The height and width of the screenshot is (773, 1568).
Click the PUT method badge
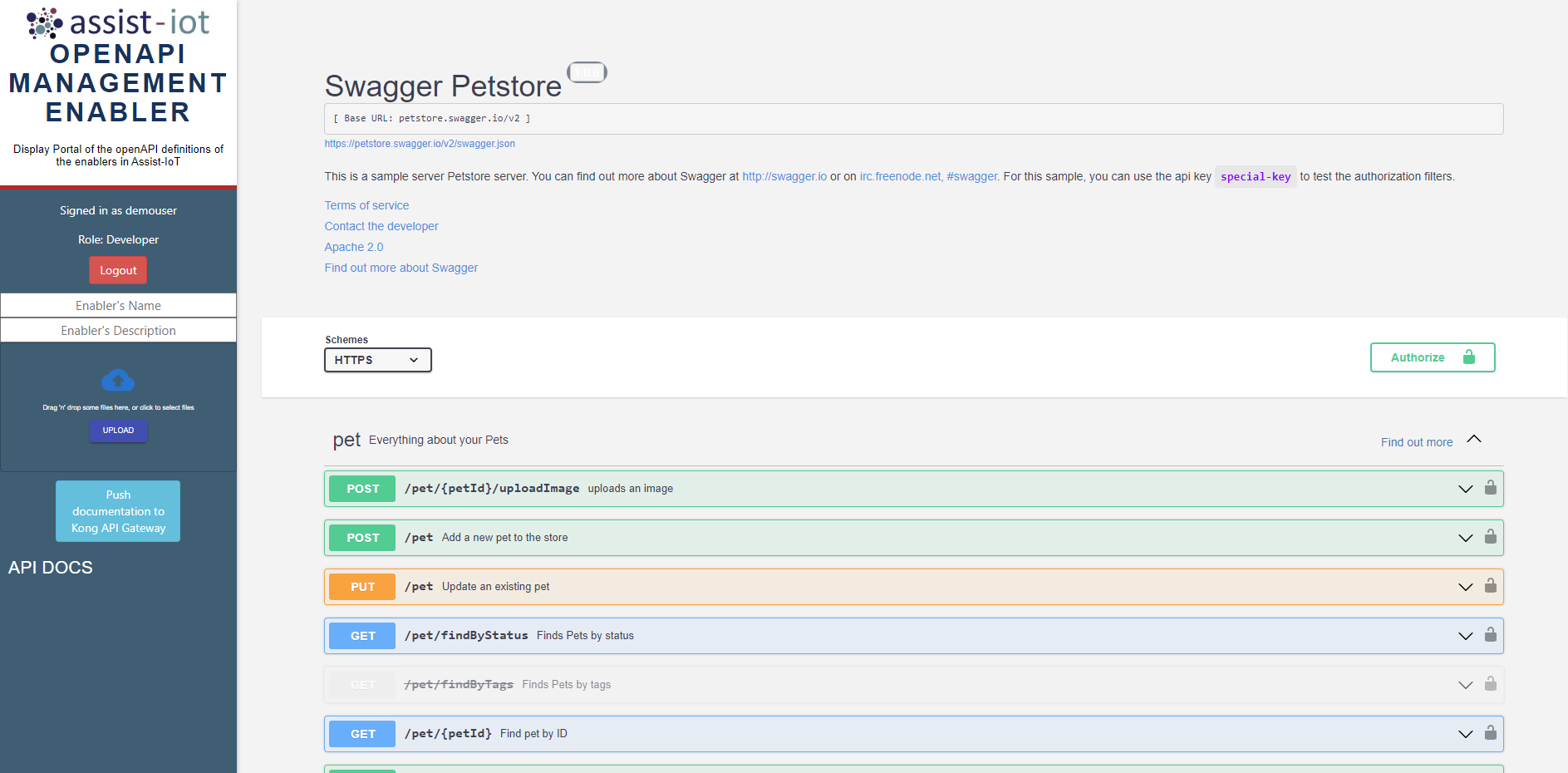[362, 587]
